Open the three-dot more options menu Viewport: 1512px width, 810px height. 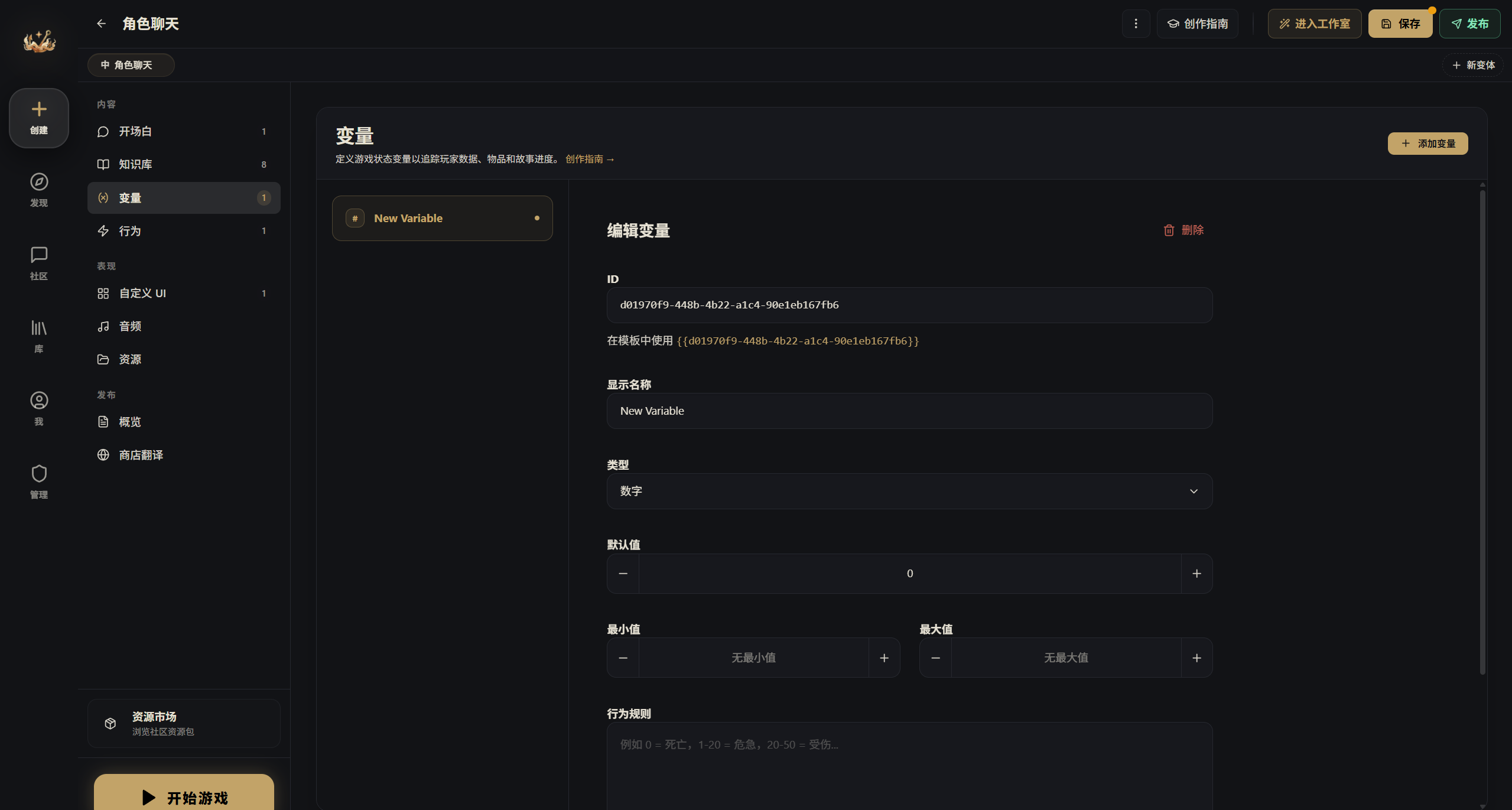(x=1136, y=24)
